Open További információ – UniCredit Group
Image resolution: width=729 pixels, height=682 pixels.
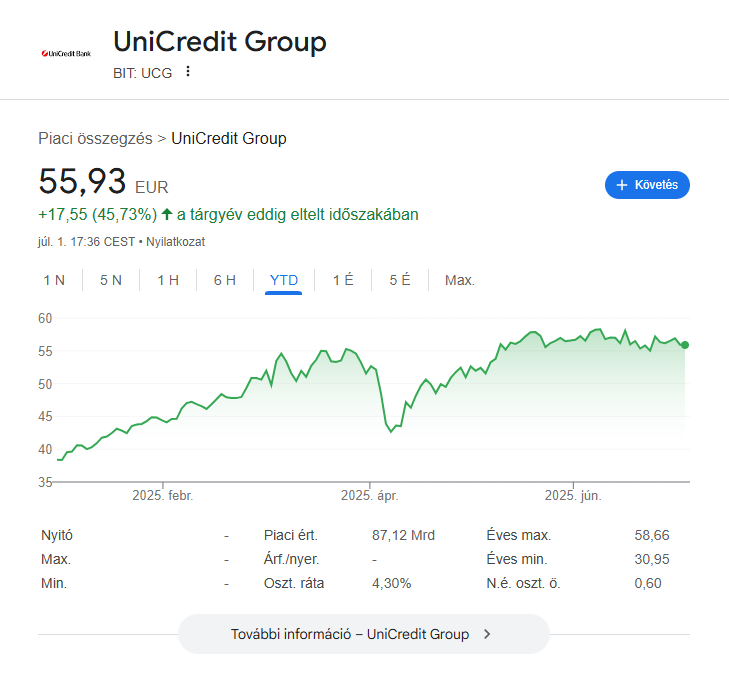click(364, 634)
